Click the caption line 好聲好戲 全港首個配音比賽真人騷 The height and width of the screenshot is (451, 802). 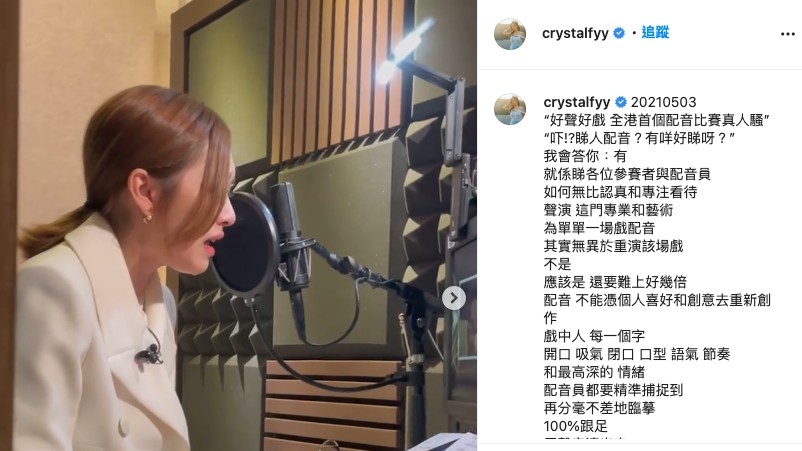pos(657,120)
